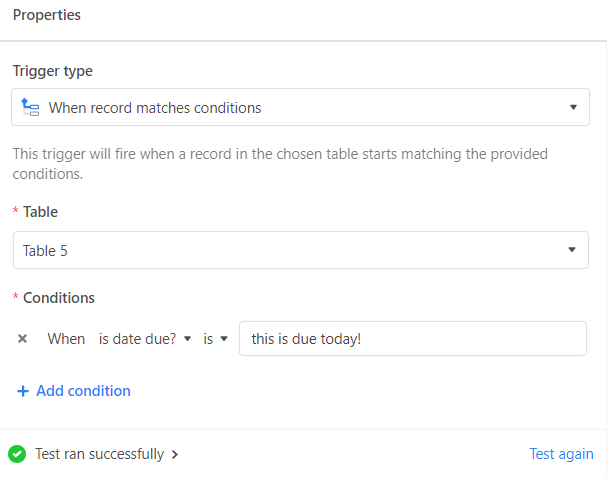Click 'Test again' link
Image resolution: width=607 pixels, height=477 pixels.
[x=561, y=454]
